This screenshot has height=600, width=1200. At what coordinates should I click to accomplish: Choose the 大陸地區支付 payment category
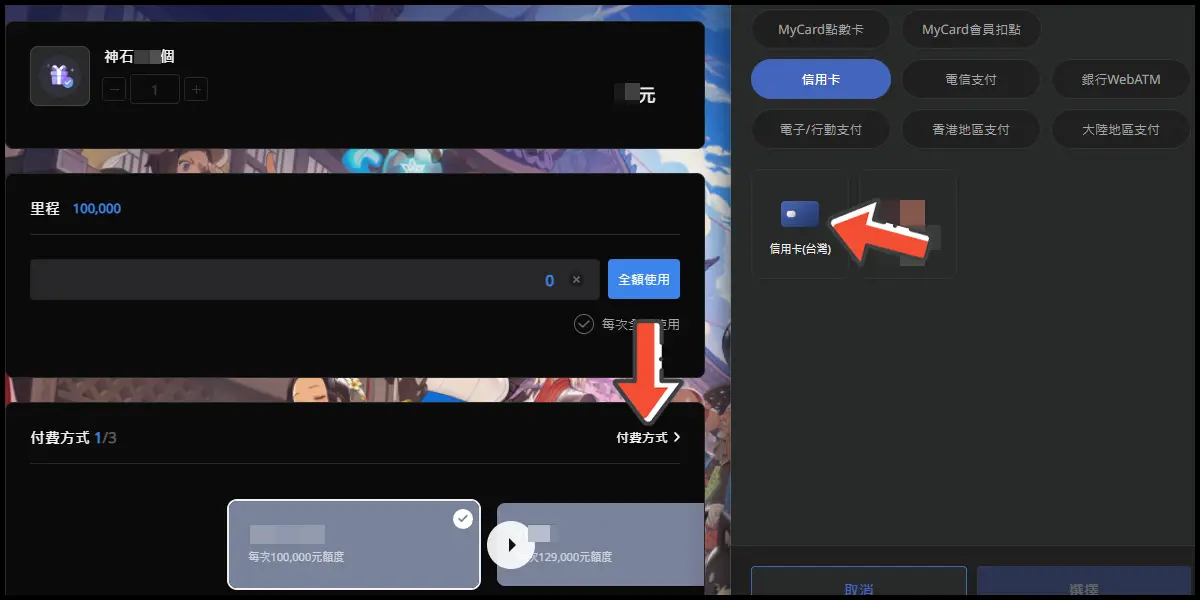(x=1121, y=129)
